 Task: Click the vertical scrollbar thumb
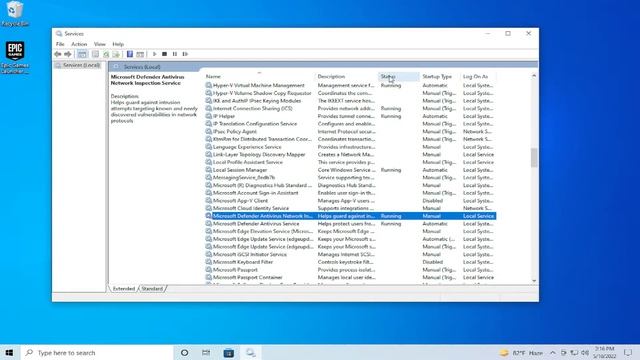pyautogui.click(x=534, y=158)
